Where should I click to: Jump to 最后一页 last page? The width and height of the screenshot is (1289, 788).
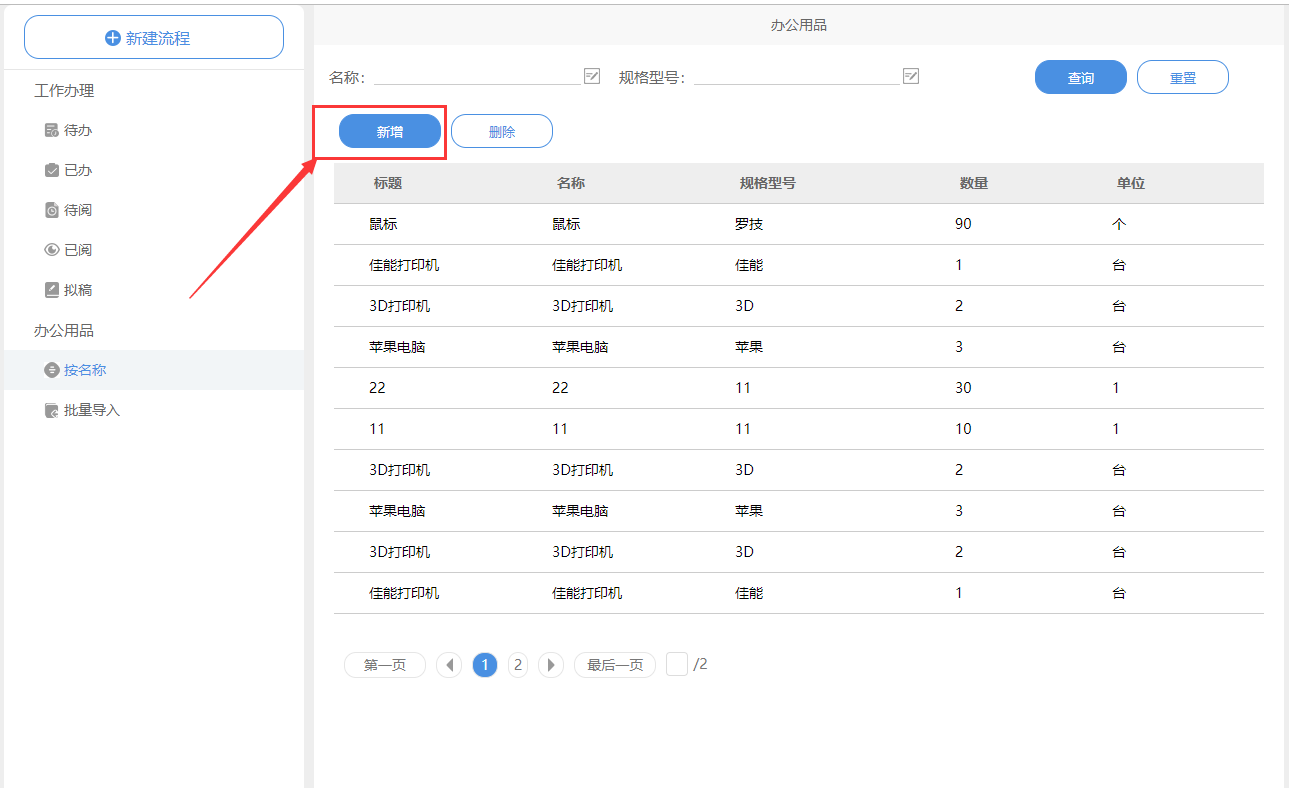[615, 665]
